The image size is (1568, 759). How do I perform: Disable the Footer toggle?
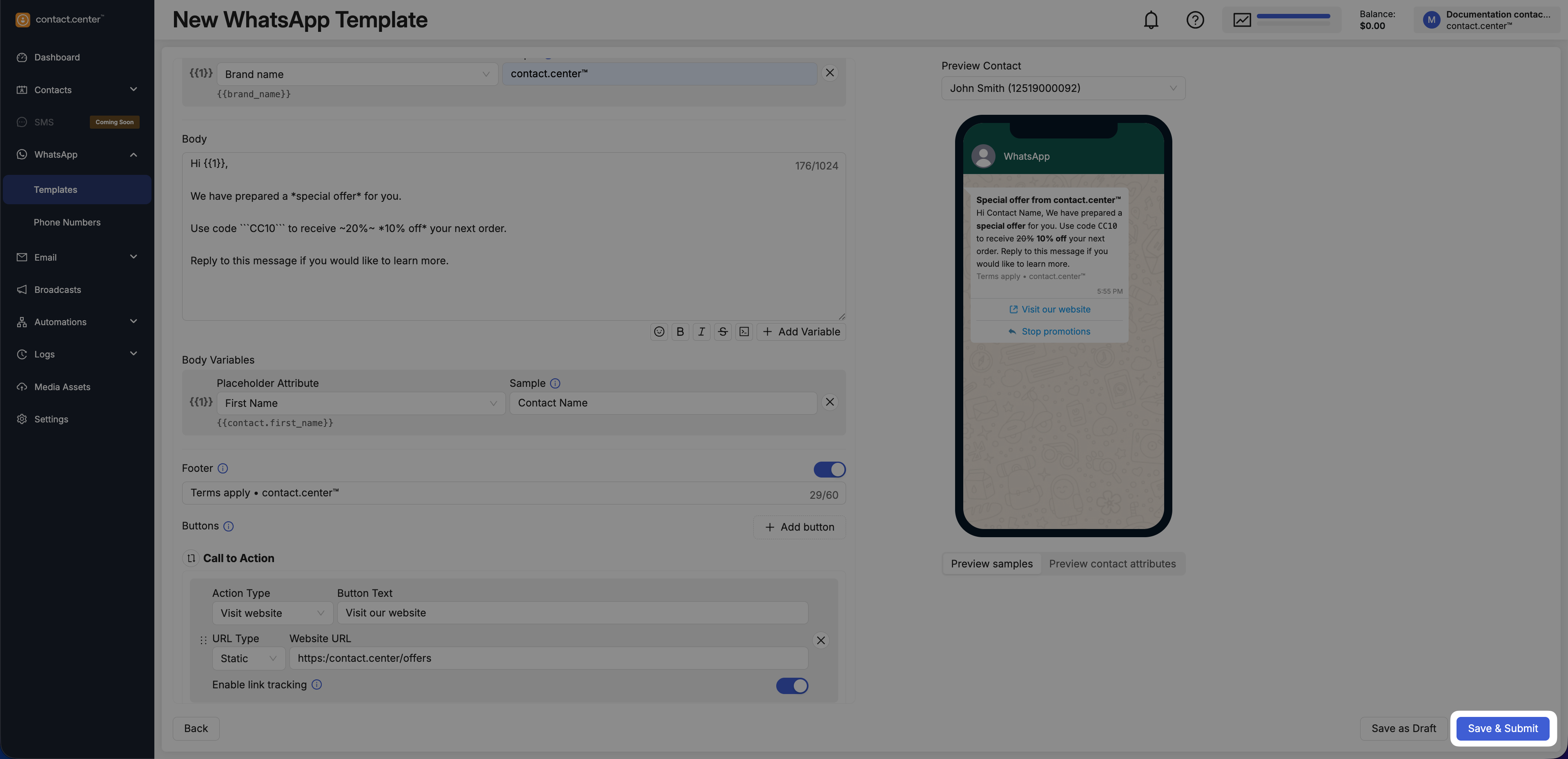[x=829, y=470]
